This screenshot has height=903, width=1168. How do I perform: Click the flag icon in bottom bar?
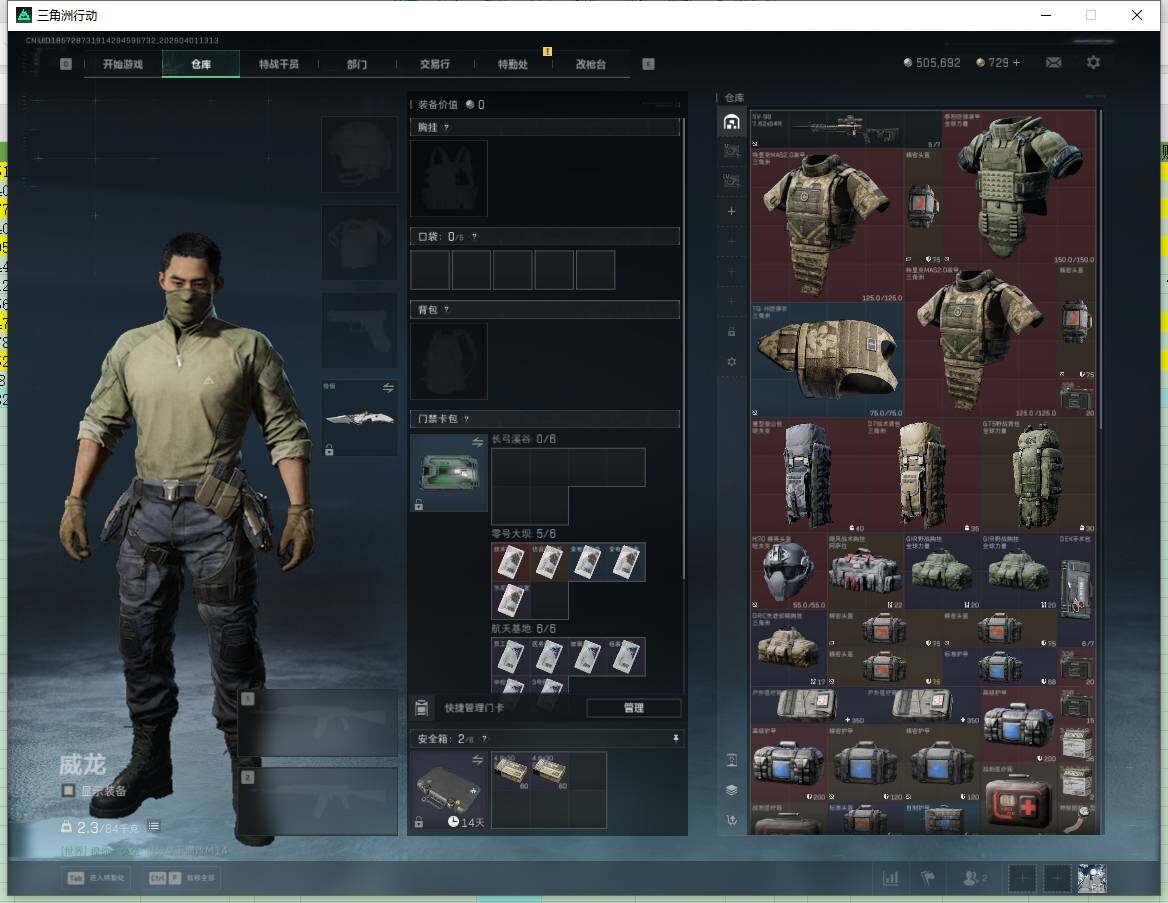click(927, 878)
